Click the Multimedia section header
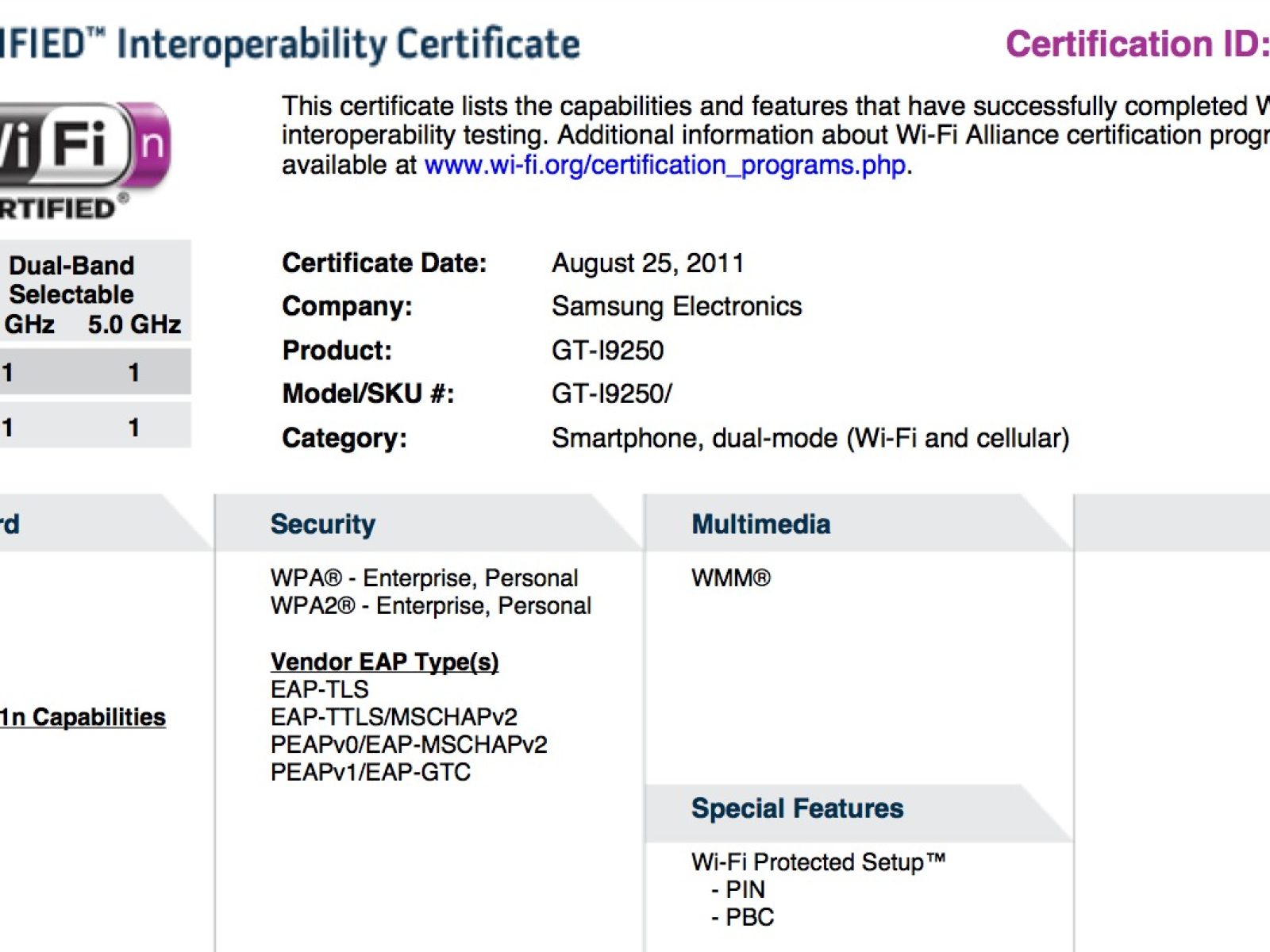Image resolution: width=1270 pixels, height=952 pixels. (760, 524)
